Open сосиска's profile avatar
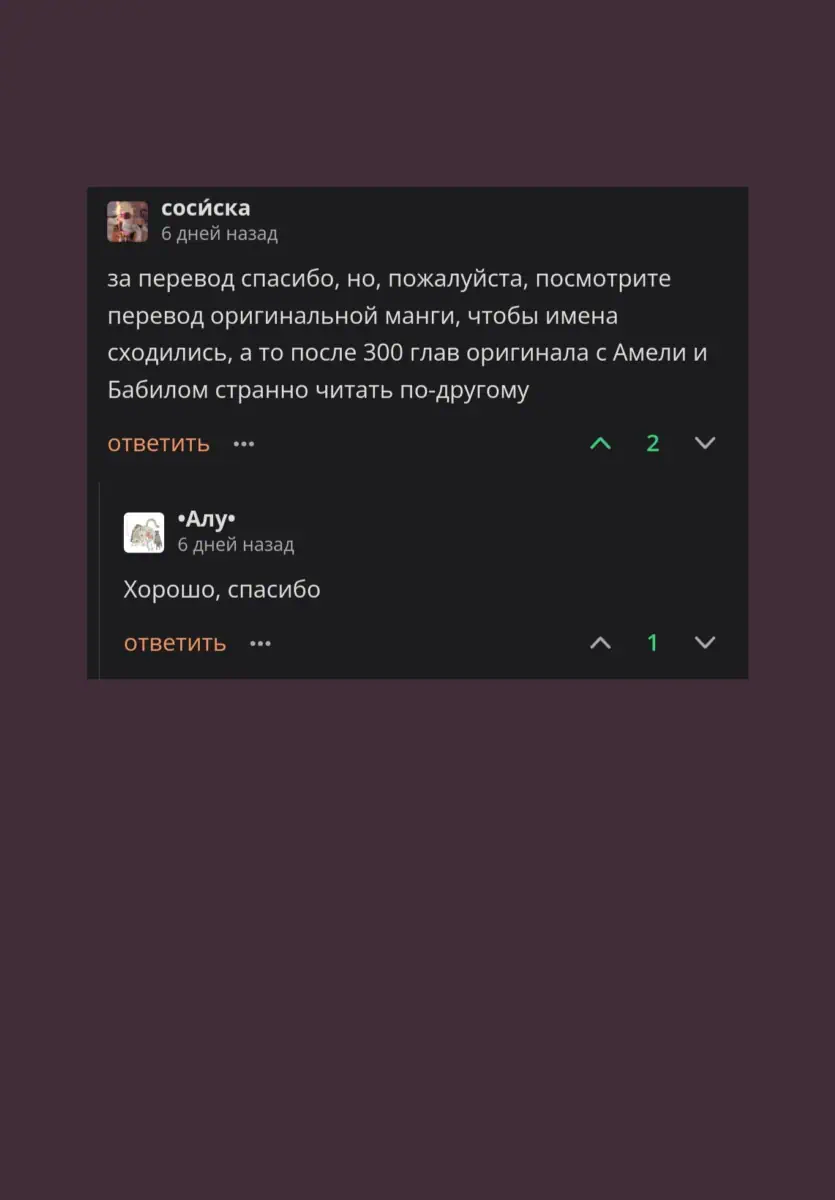Screen dimensions: 835x1200 (x=127, y=221)
